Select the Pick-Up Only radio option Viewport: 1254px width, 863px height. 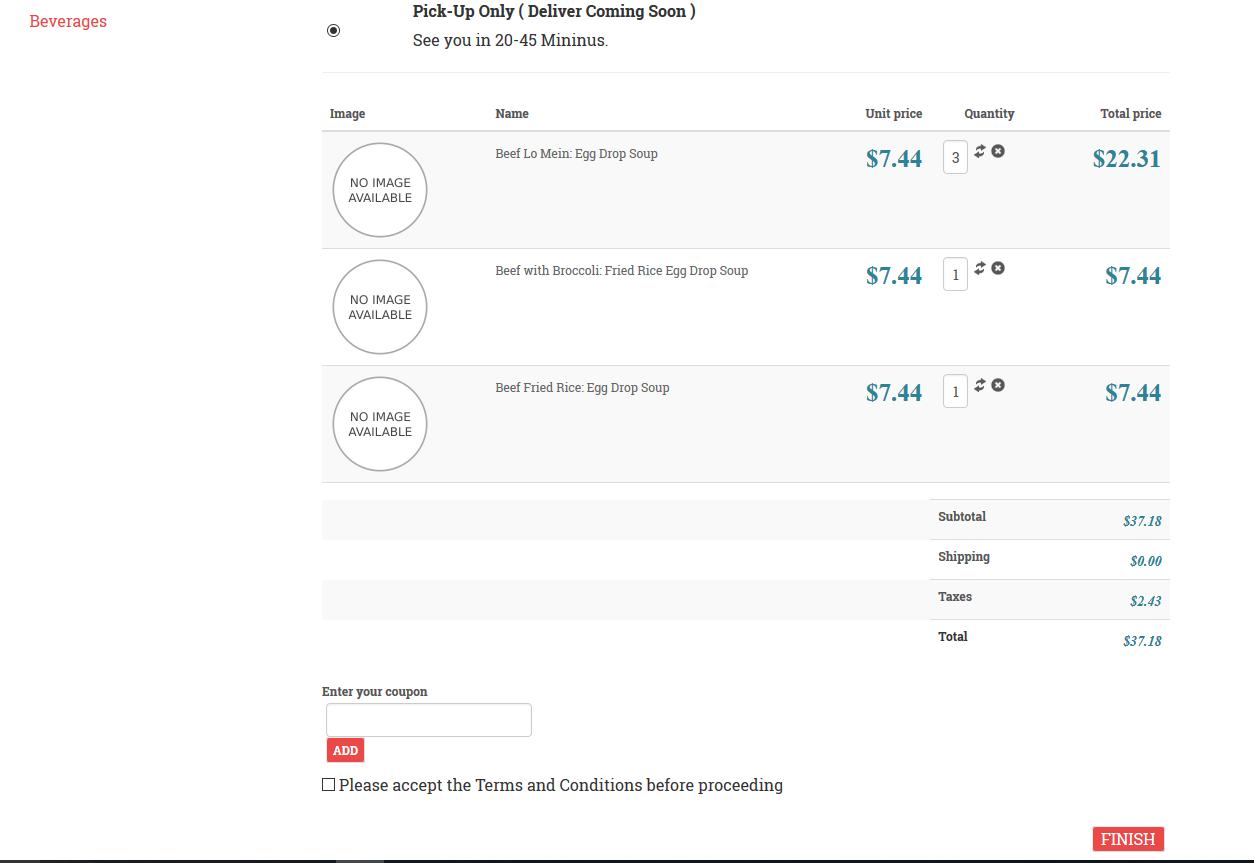[333, 31]
